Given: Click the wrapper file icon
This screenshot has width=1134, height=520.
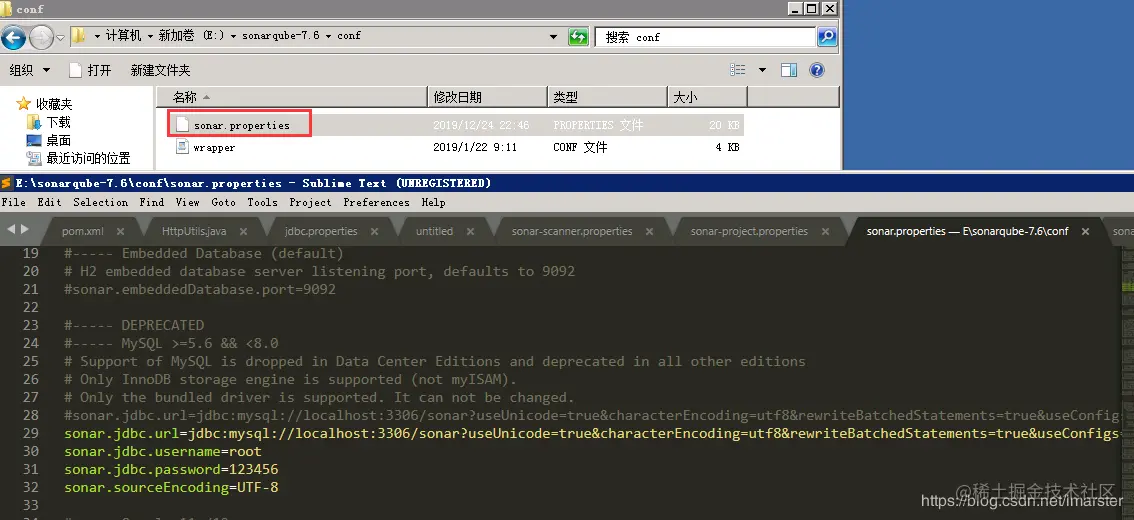Looking at the screenshot, I should tap(182, 148).
